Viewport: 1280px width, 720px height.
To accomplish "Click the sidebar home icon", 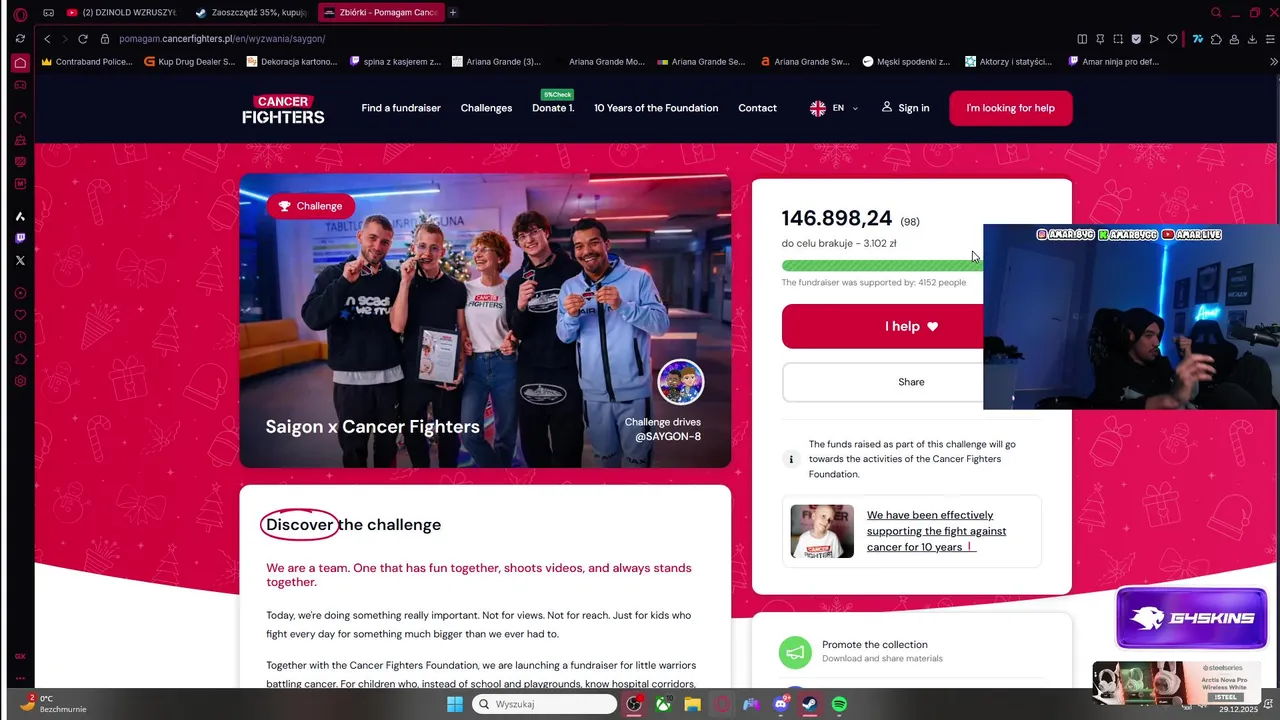I will click(20, 62).
